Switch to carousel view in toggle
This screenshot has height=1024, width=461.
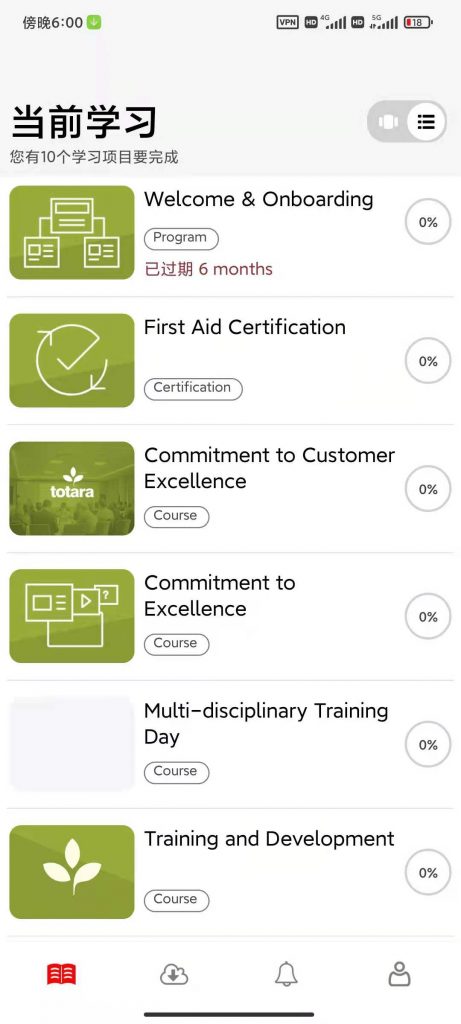point(388,122)
